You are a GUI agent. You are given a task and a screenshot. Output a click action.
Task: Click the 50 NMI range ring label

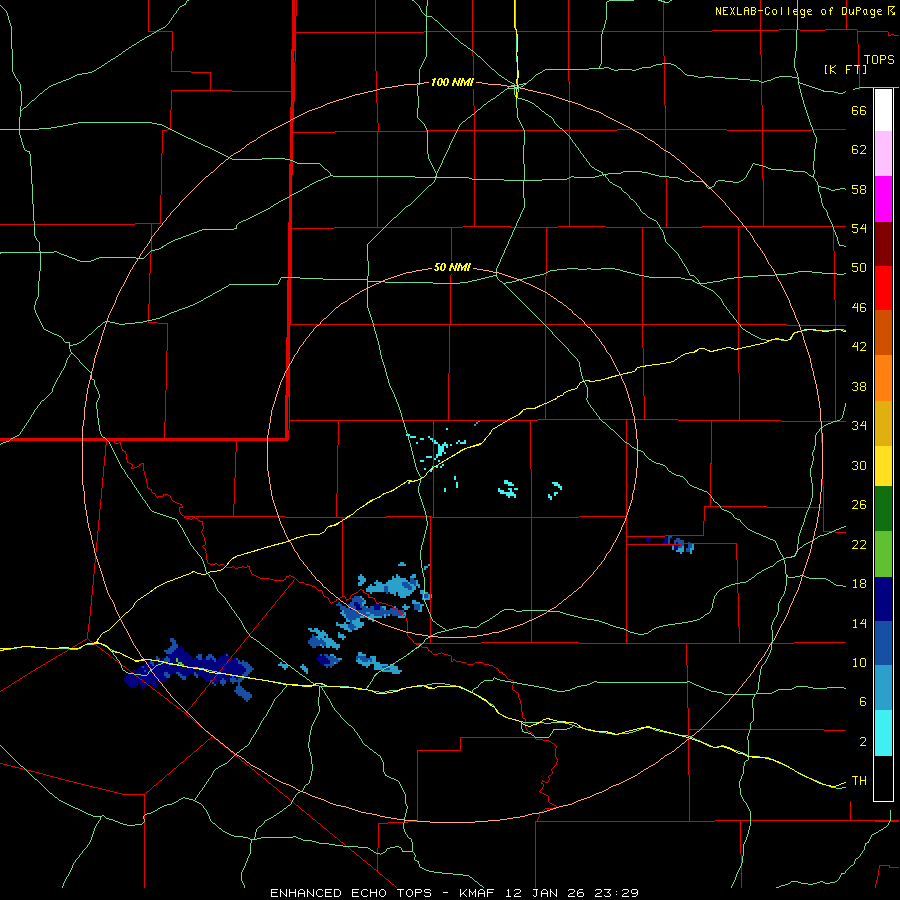click(452, 267)
